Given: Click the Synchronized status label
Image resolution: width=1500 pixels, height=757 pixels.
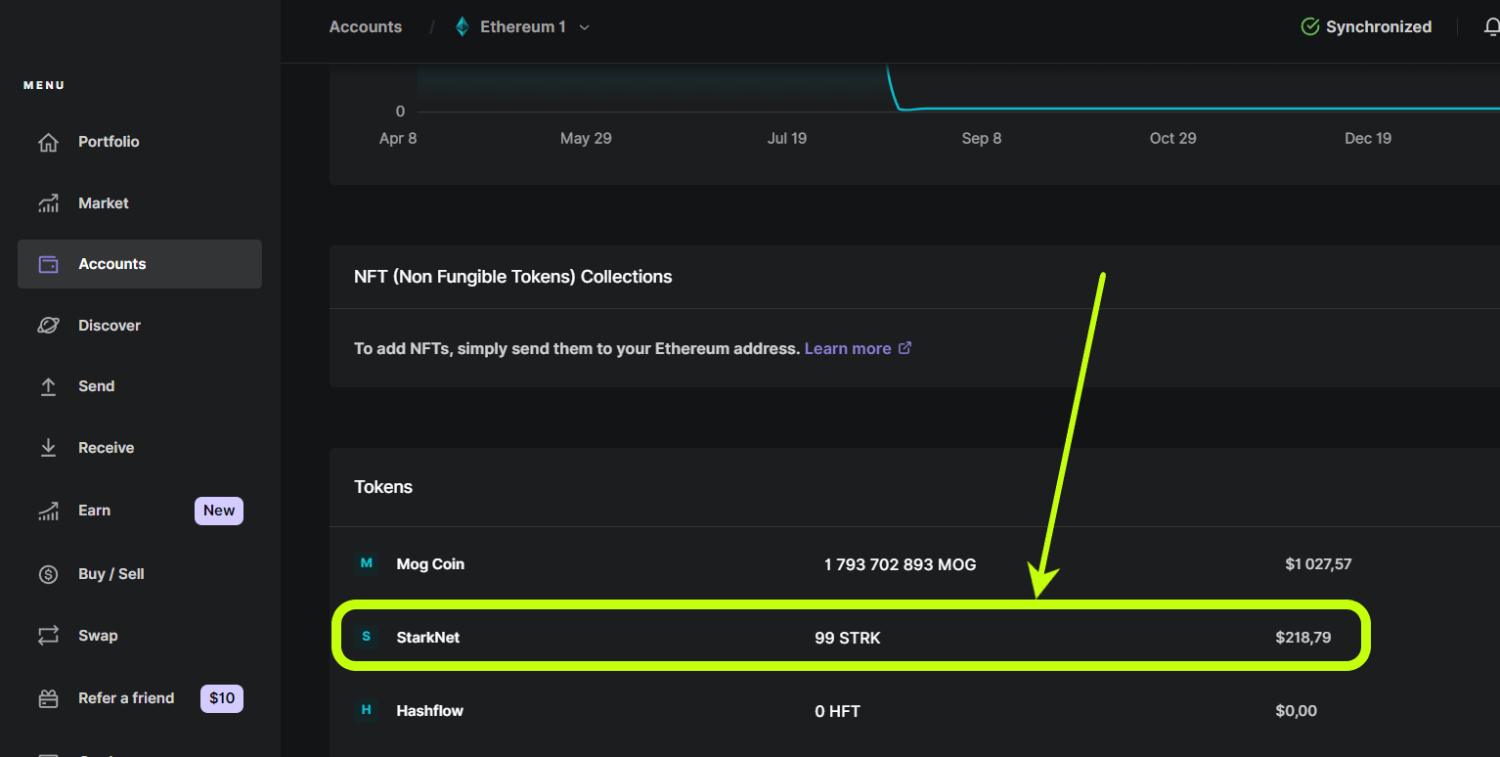Looking at the screenshot, I should click(x=1378, y=27).
